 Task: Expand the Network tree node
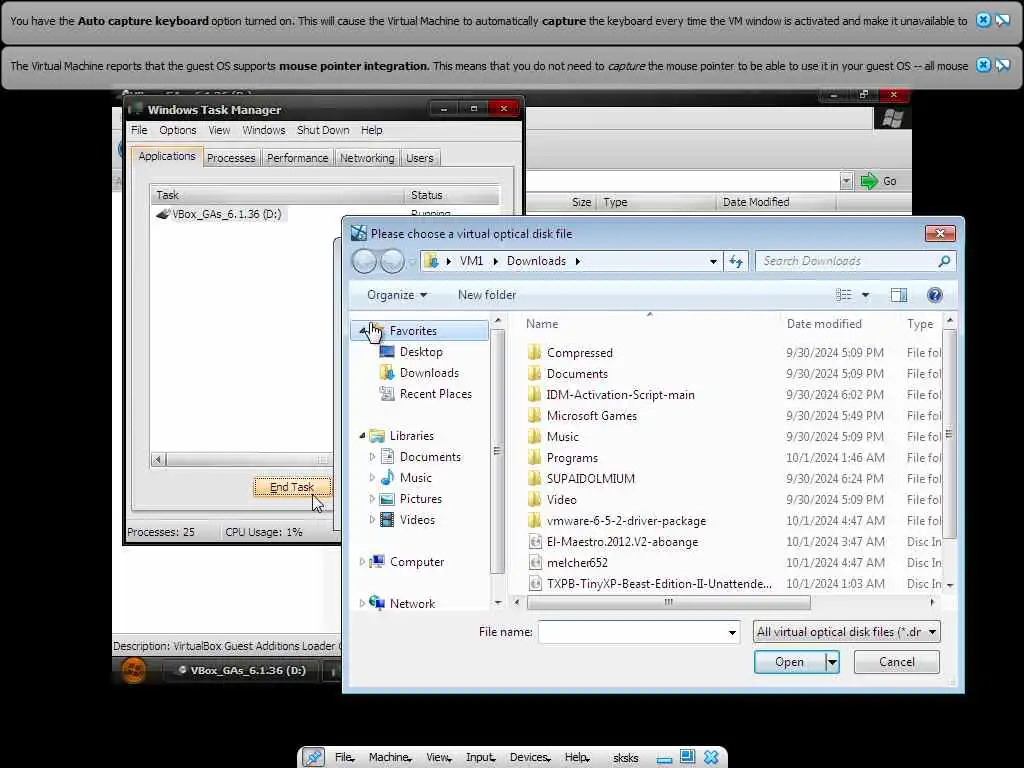point(362,603)
